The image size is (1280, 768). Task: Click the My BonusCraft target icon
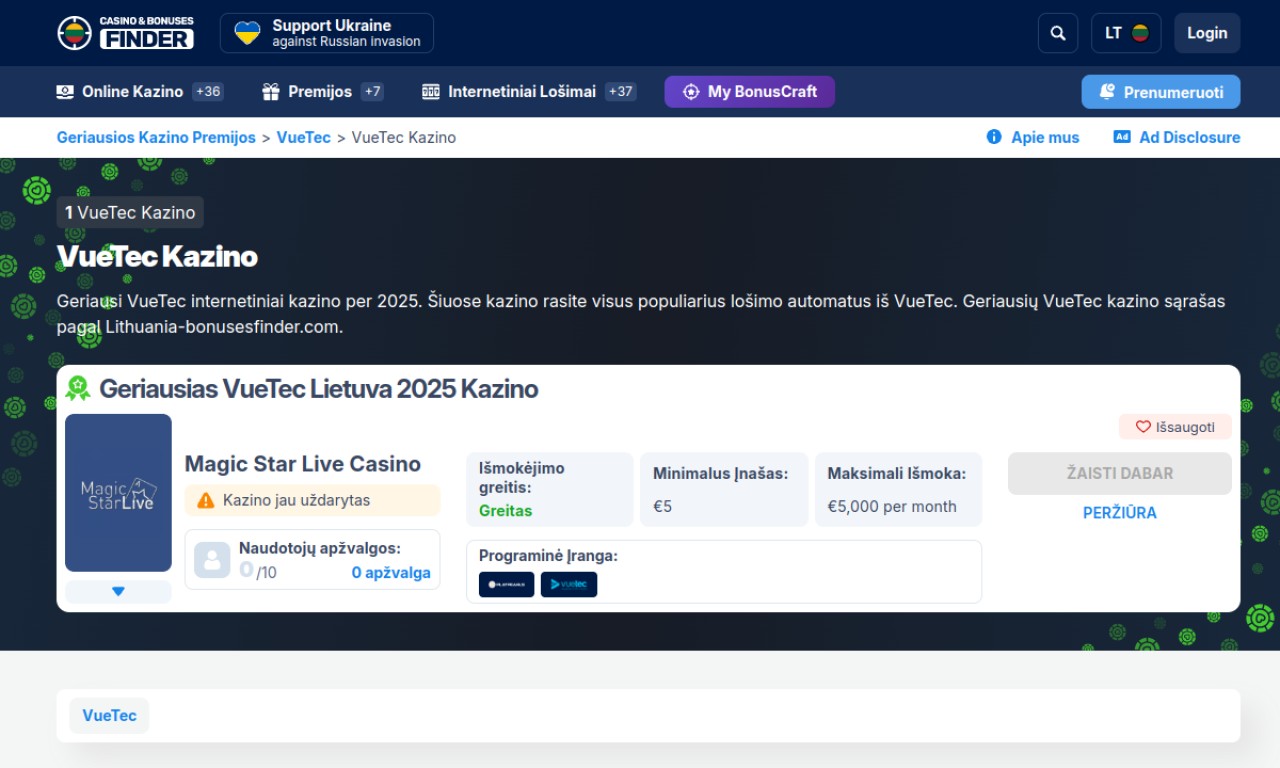pos(691,92)
